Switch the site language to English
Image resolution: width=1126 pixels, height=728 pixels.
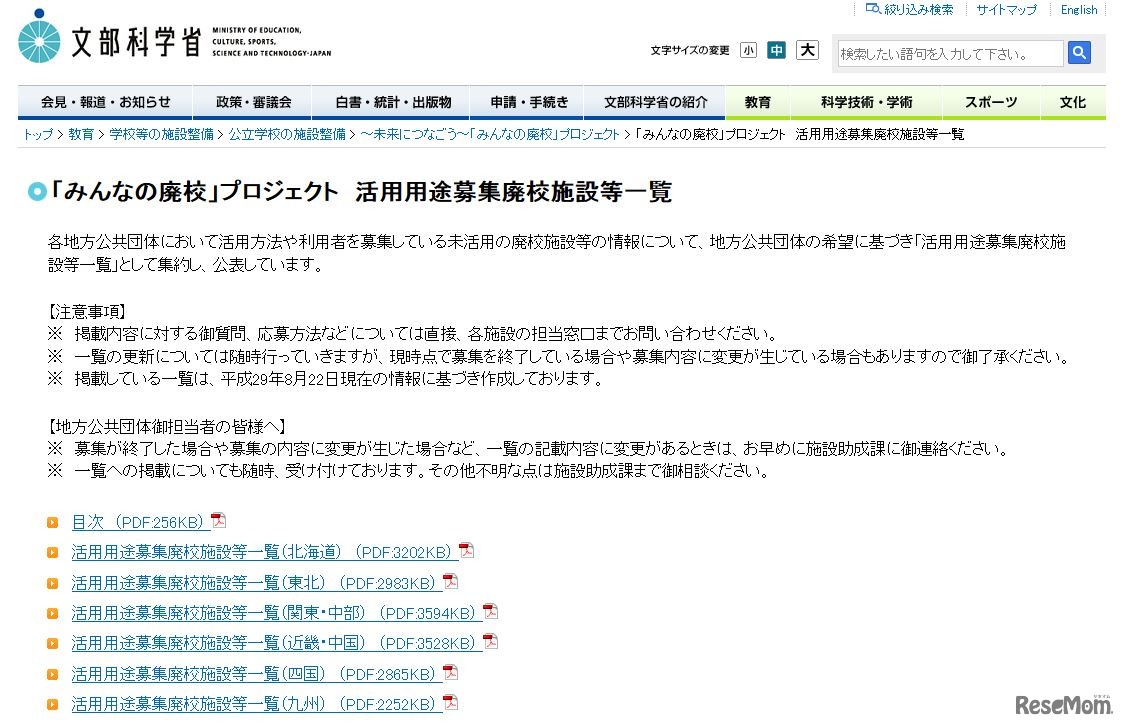tap(1079, 9)
